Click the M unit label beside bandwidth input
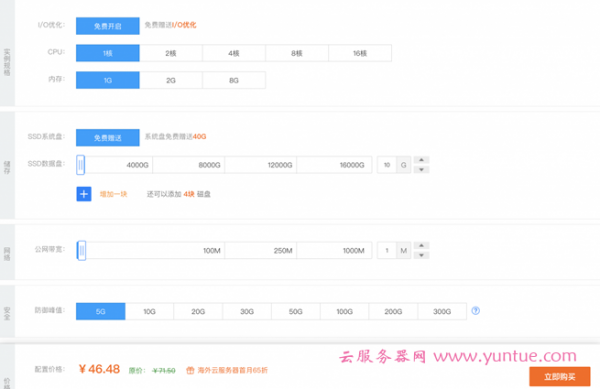This screenshot has width=600, height=389. (x=403, y=251)
